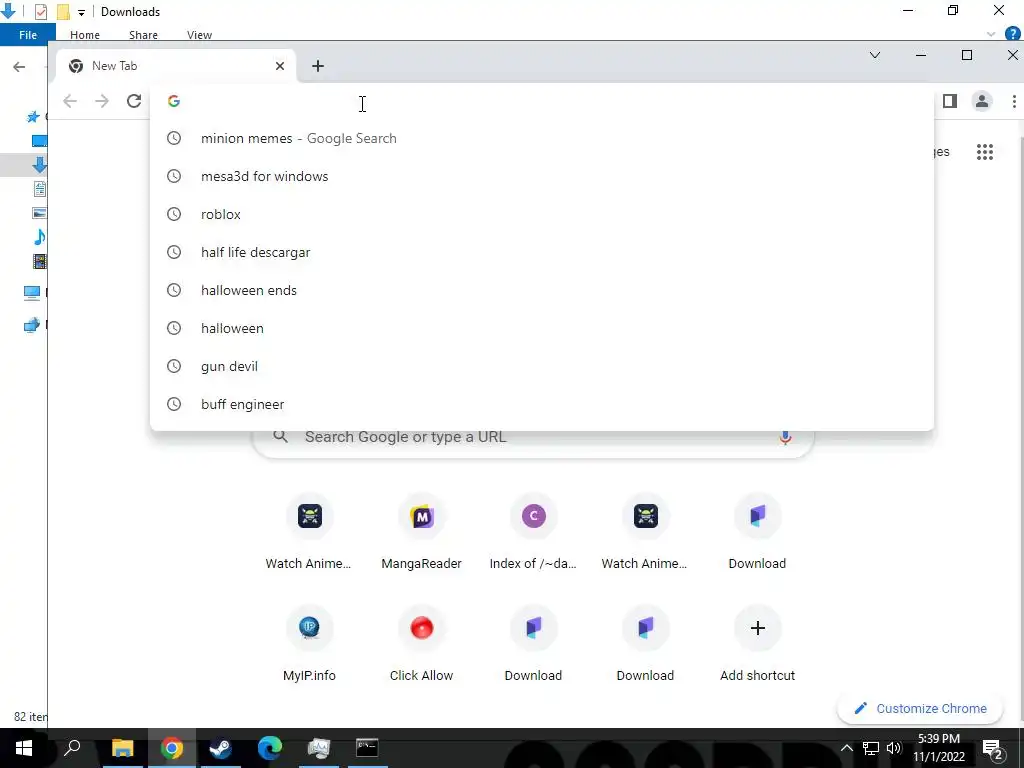Click the 'Search Google or type a URL' box
This screenshot has width=1024, height=768.
pyautogui.click(x=533, y=437)
